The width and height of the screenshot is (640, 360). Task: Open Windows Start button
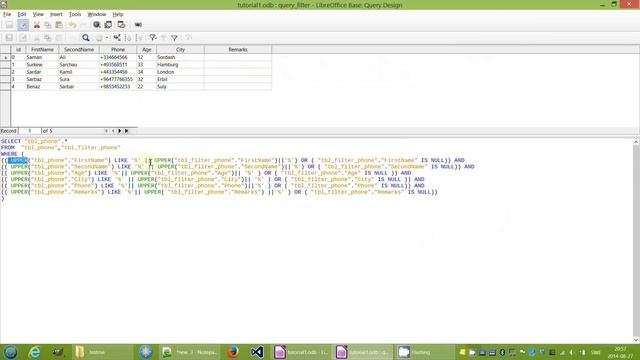click(10, 352)
